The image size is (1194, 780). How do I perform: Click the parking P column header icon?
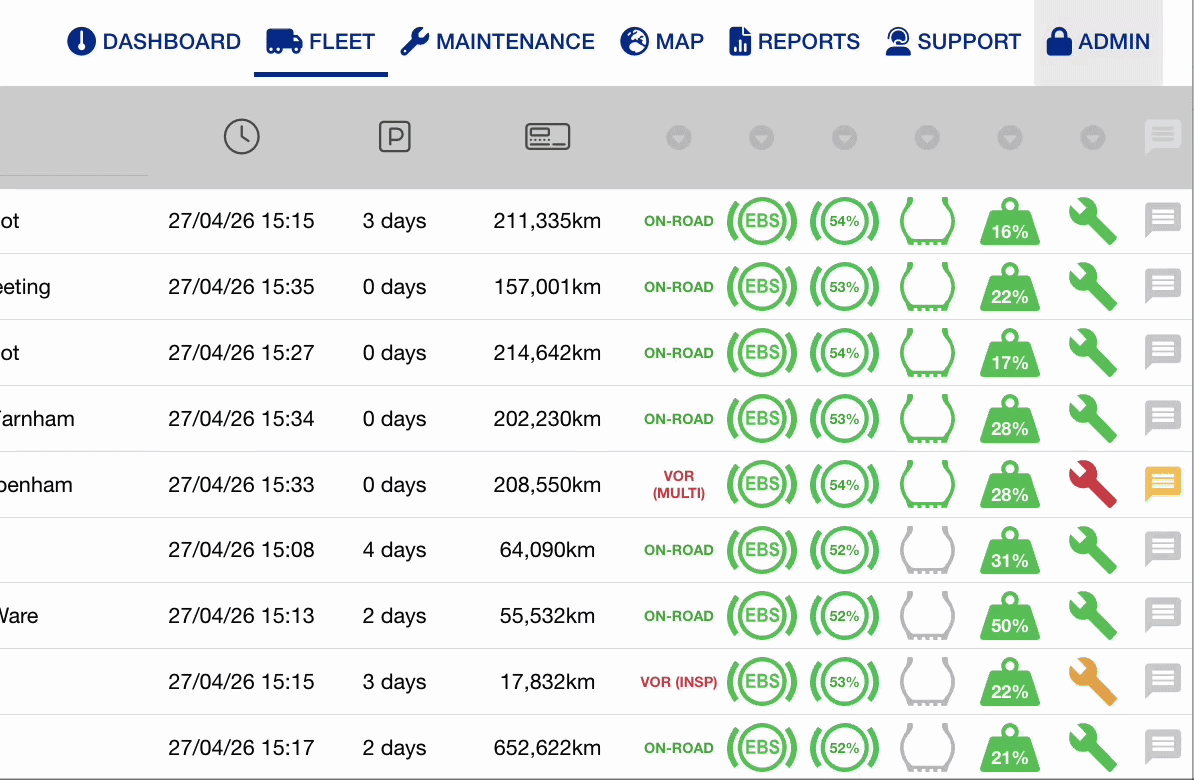(394, 137)
